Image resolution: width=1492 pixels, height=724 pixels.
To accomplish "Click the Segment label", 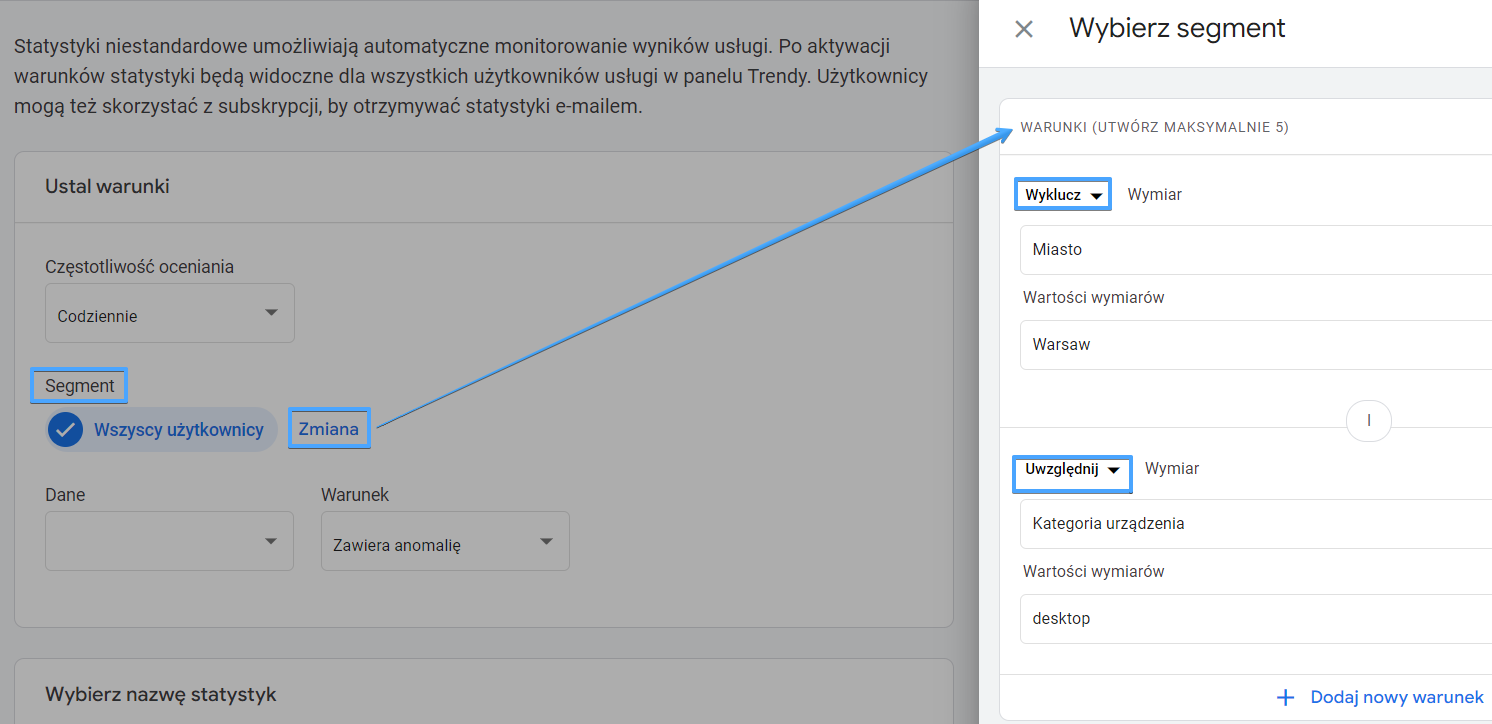I will pos(80,386).
